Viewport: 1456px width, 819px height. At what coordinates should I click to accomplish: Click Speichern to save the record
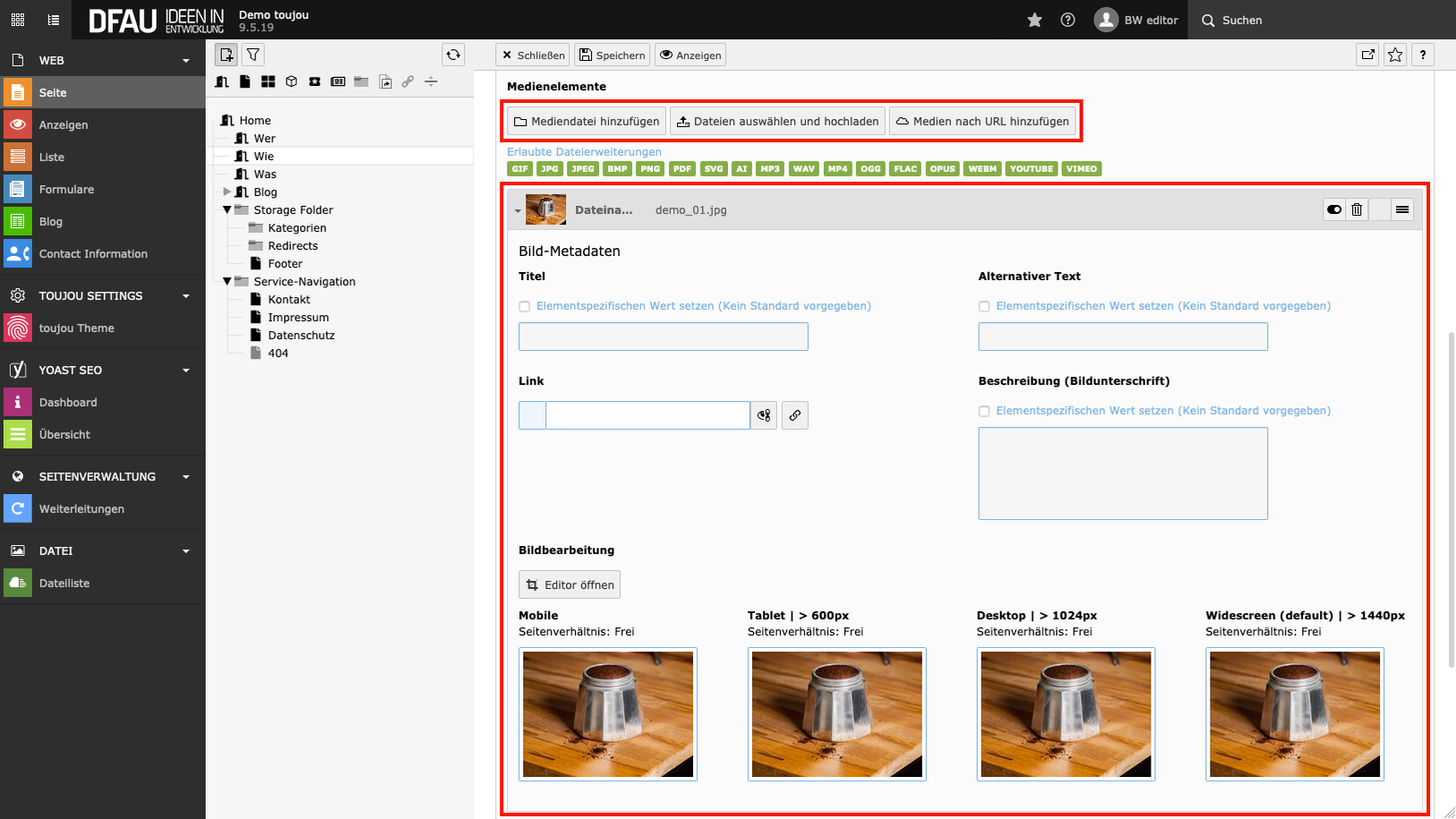click(612, 55)
